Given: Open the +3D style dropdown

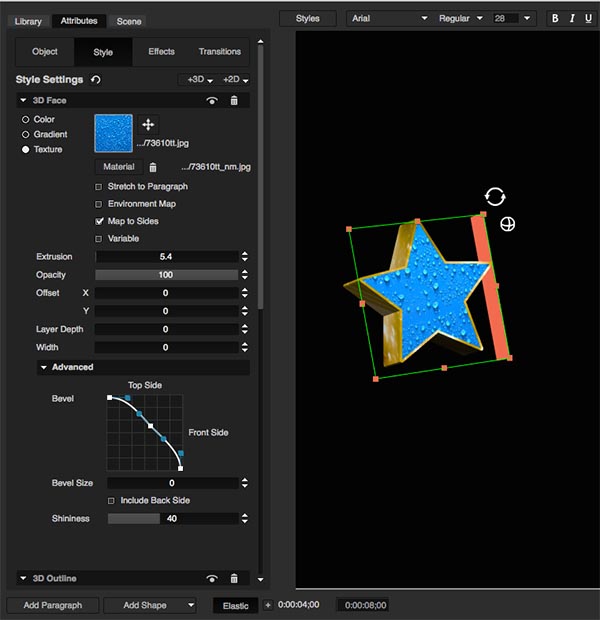Looking at the screenshot, I should pyautogui.click(x=200, y=80).
